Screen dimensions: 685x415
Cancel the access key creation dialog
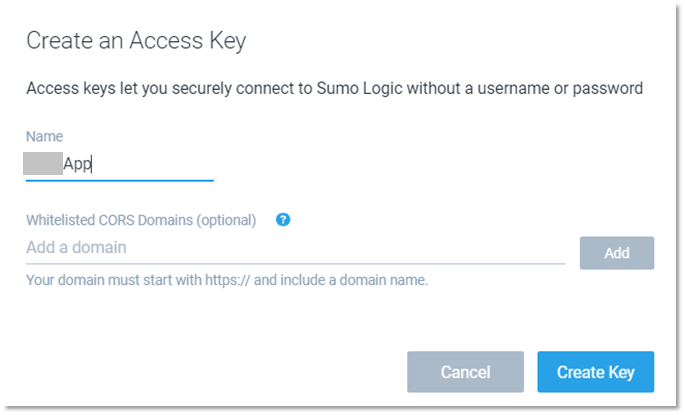tap(465, 372)
